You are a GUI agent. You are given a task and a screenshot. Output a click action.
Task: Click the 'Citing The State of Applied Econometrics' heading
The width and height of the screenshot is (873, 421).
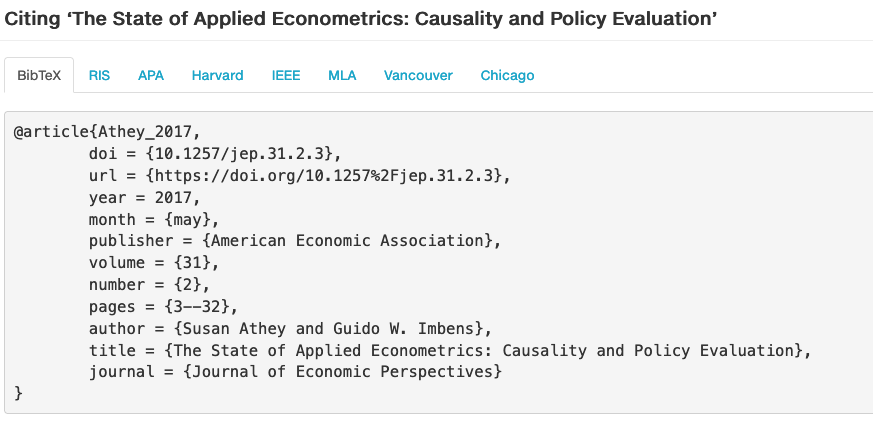pos(360,19)
